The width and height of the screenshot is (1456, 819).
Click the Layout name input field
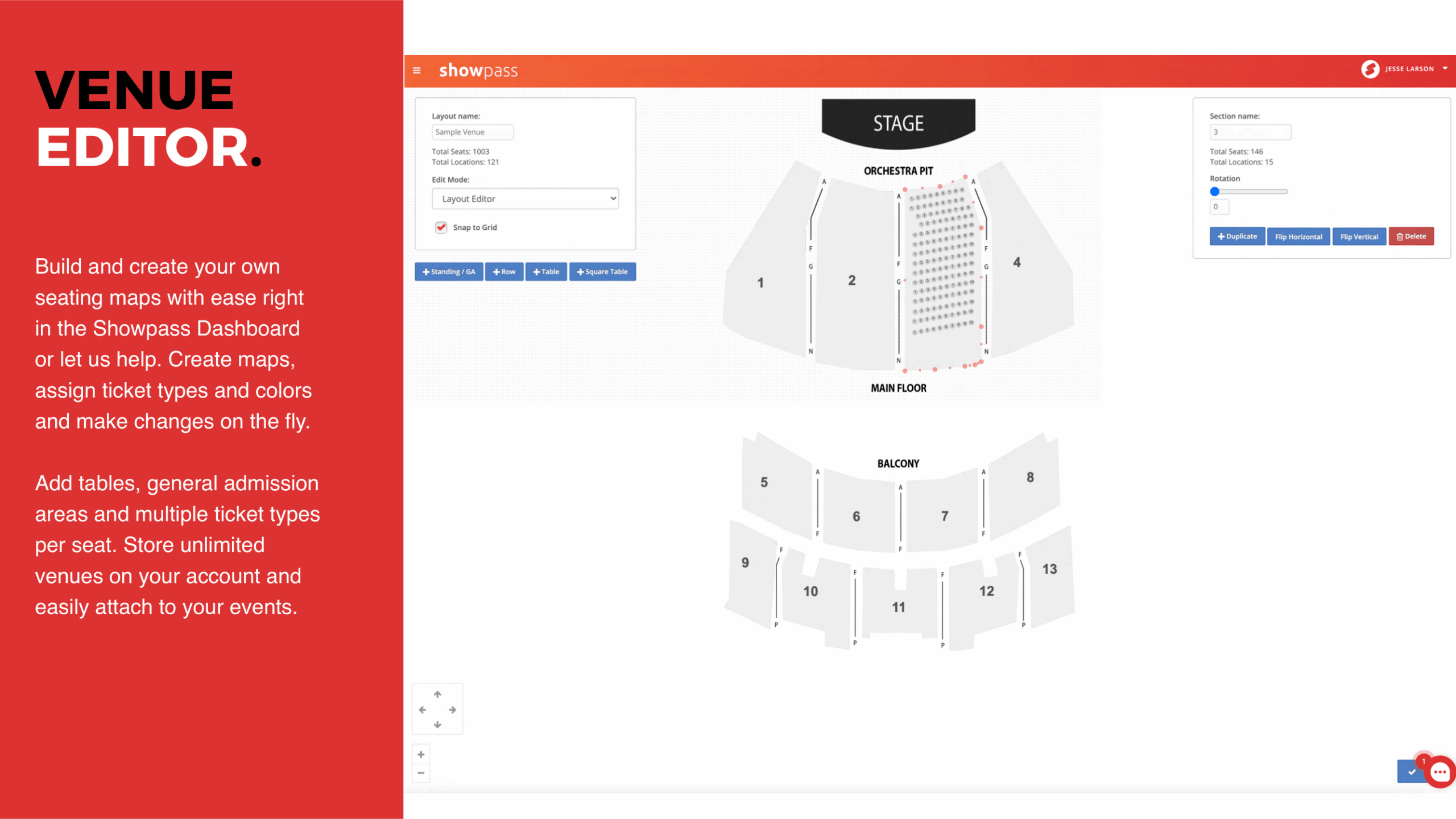click(473, 132)
